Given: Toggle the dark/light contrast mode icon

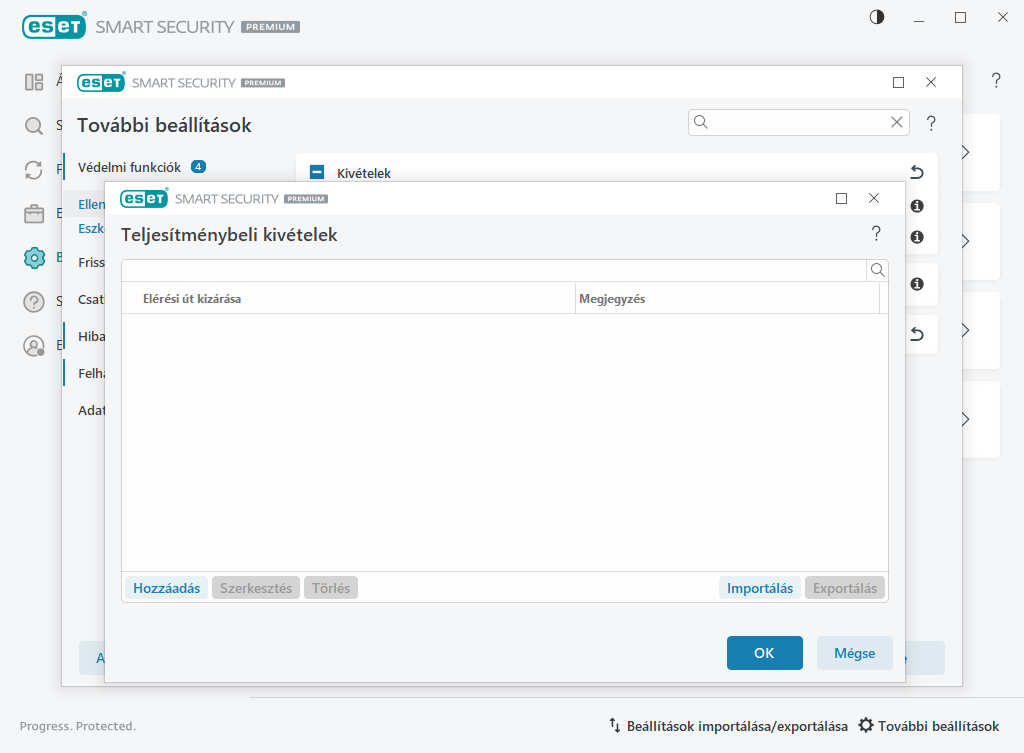Looking at the screenshot, I should click(877, 17).
